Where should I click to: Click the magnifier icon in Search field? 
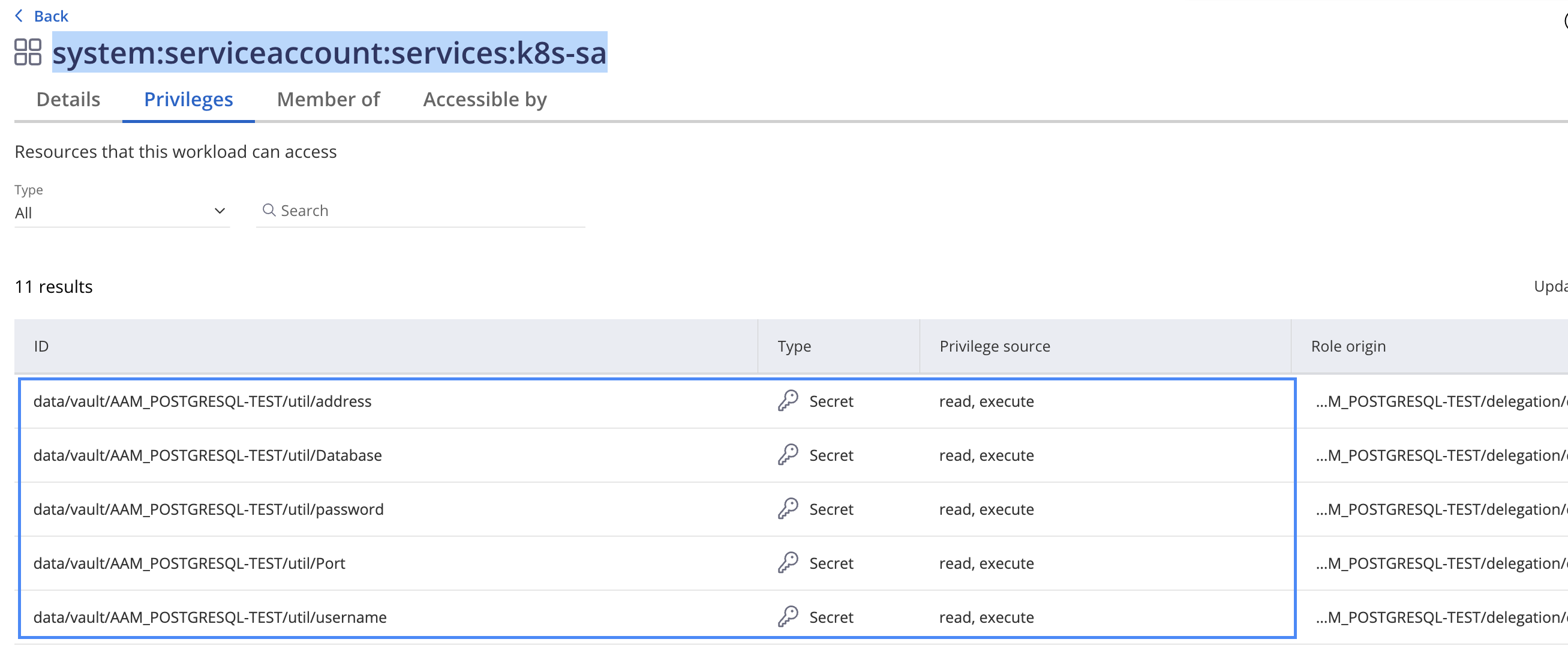coord(269,211)
